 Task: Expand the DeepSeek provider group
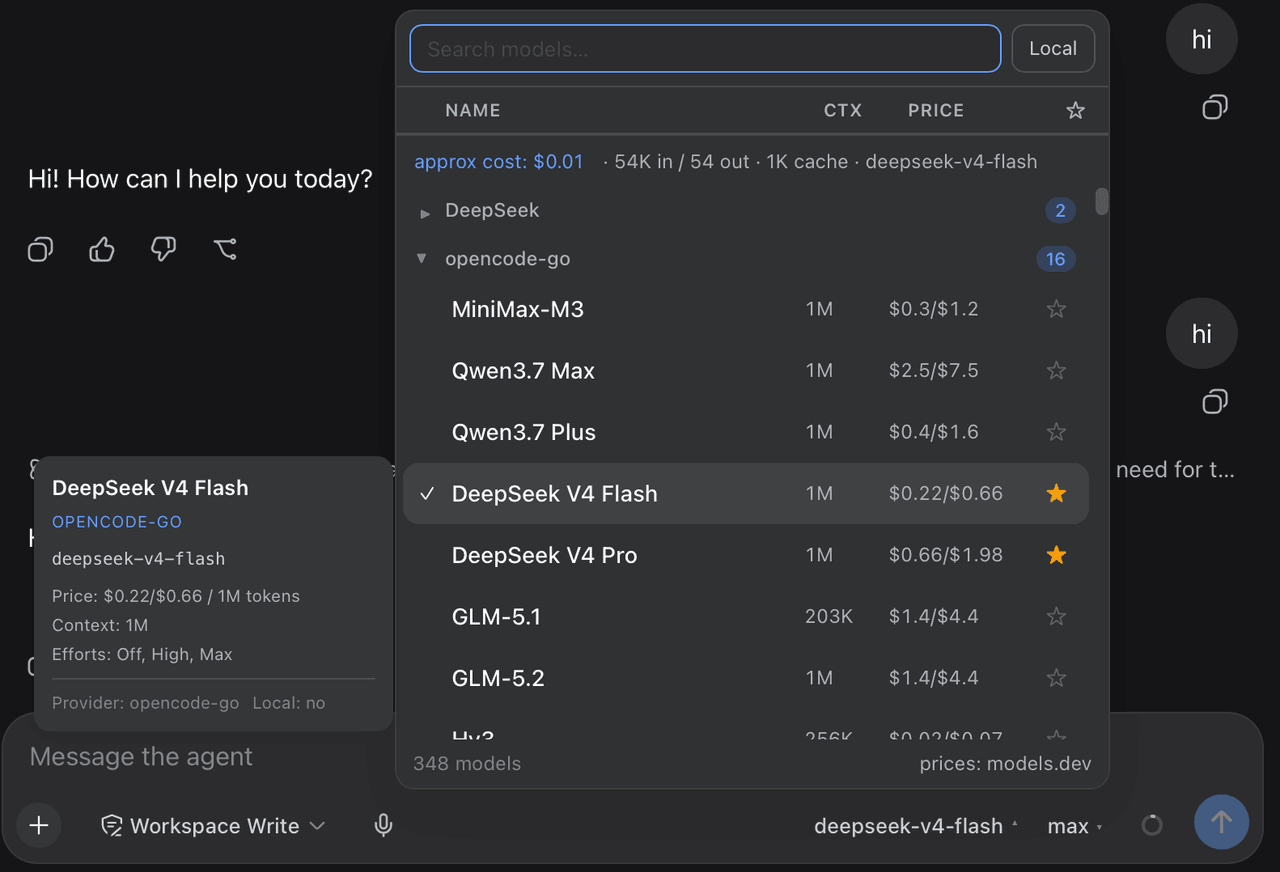[425, 212]
